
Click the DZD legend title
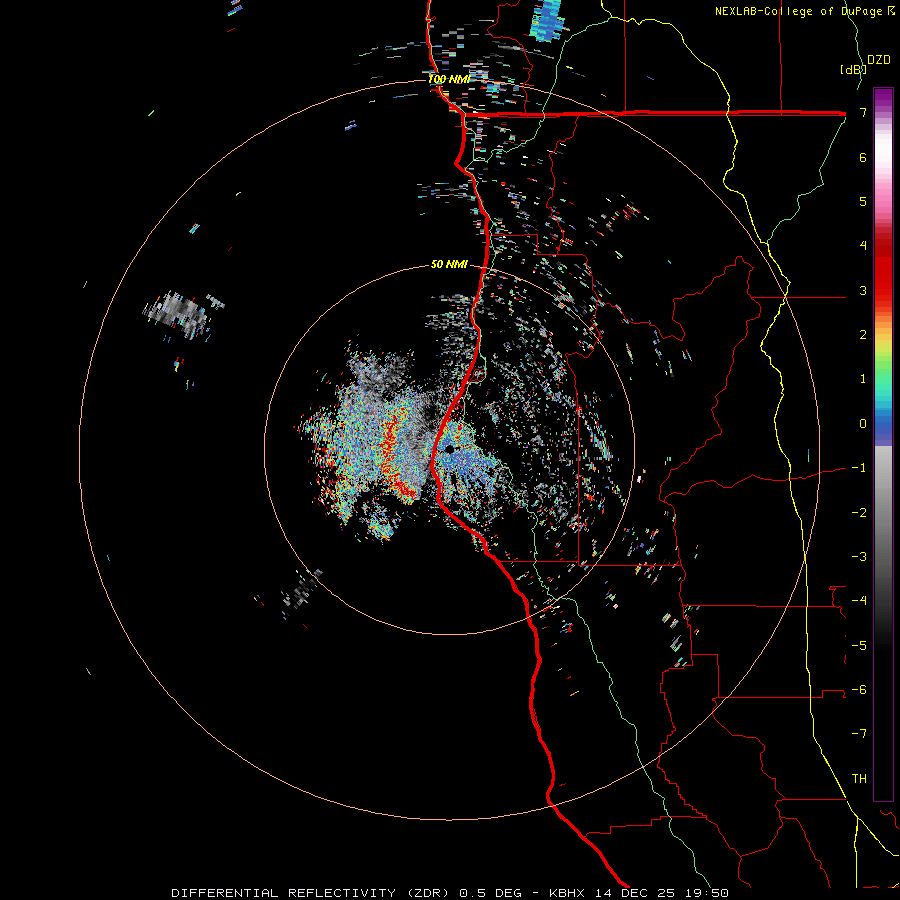point(879,60)
